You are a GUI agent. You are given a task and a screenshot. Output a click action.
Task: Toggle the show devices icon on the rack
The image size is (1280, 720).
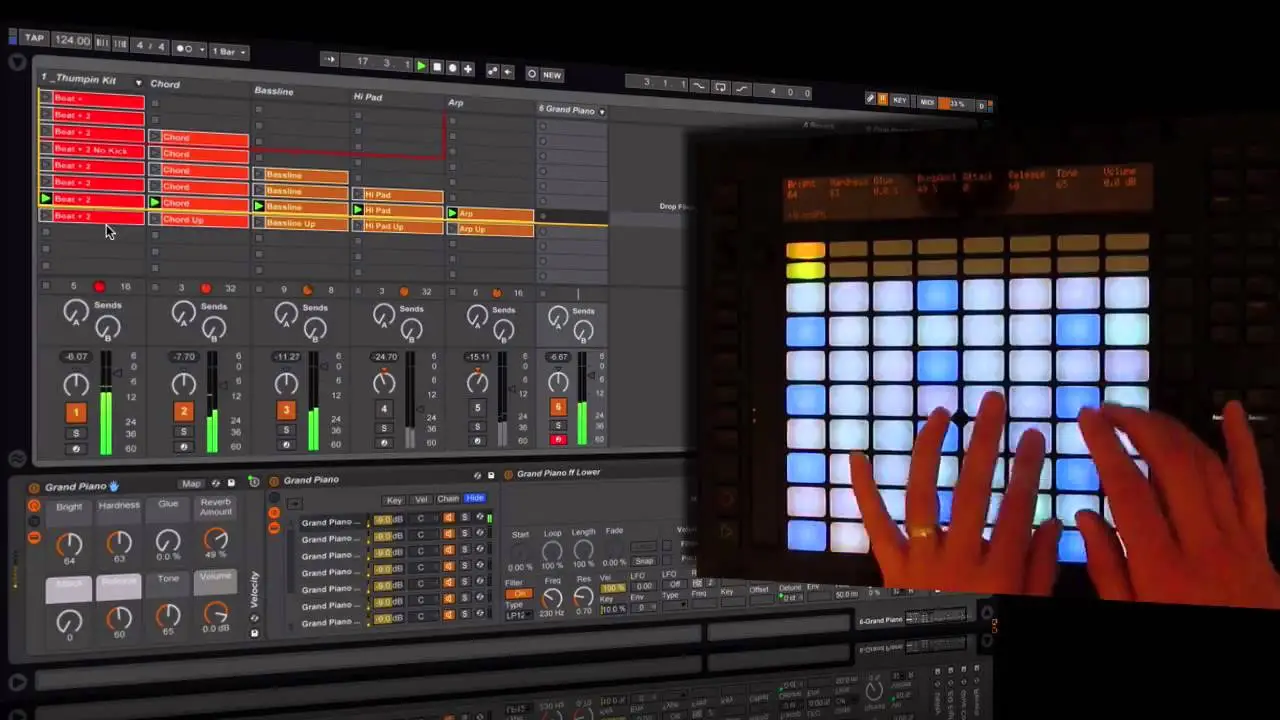pos(34,538)
